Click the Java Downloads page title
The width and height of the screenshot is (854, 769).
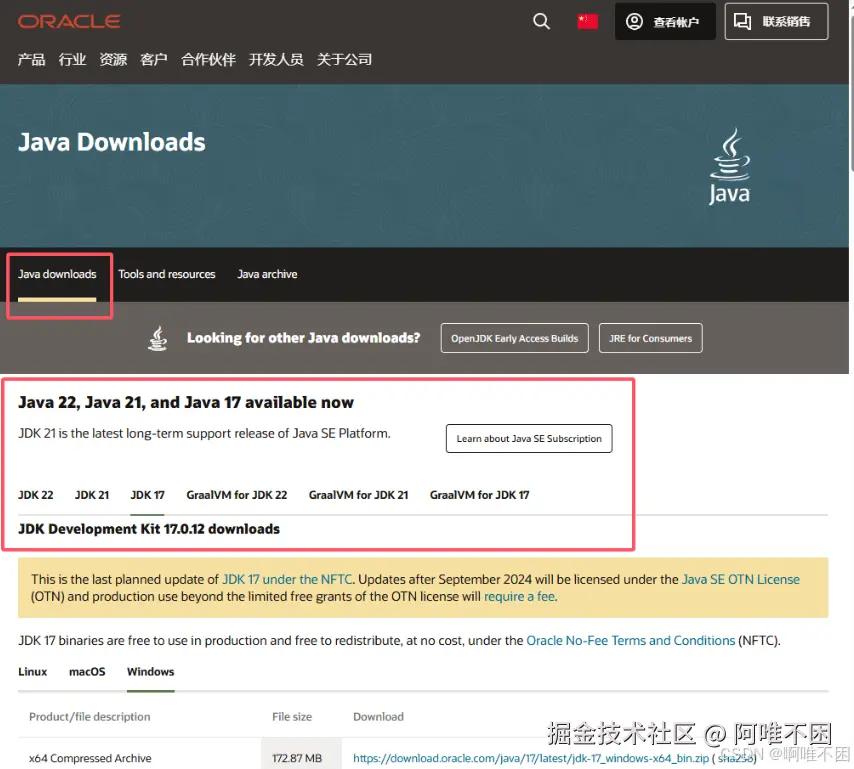(112, 142)
